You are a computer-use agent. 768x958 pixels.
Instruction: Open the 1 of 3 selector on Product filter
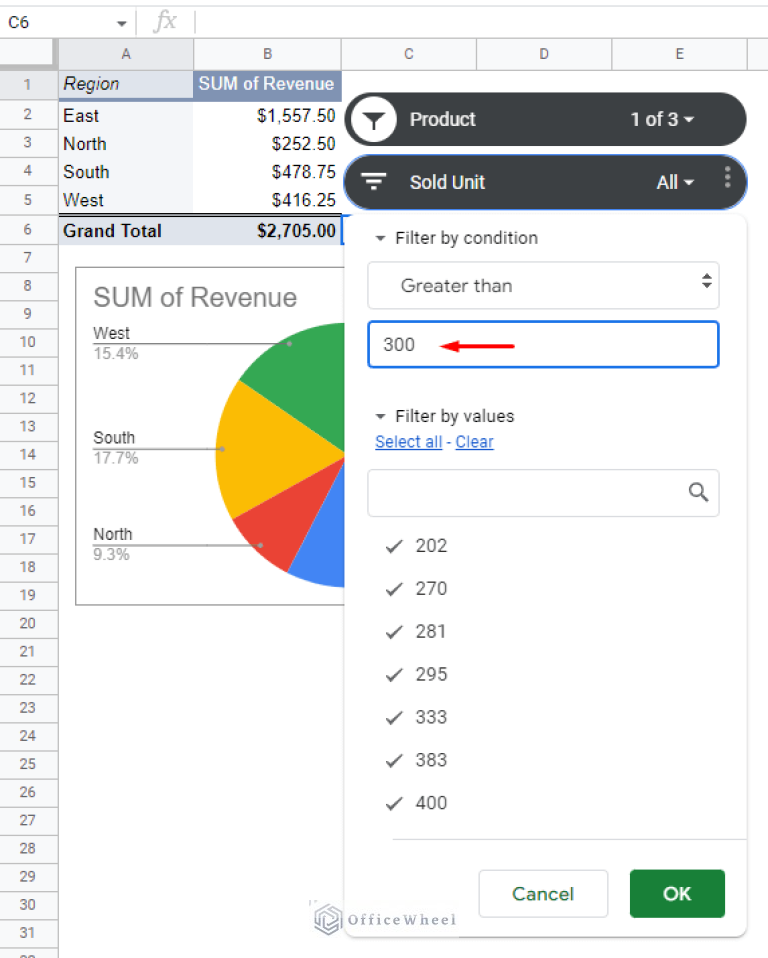[662, 119]
